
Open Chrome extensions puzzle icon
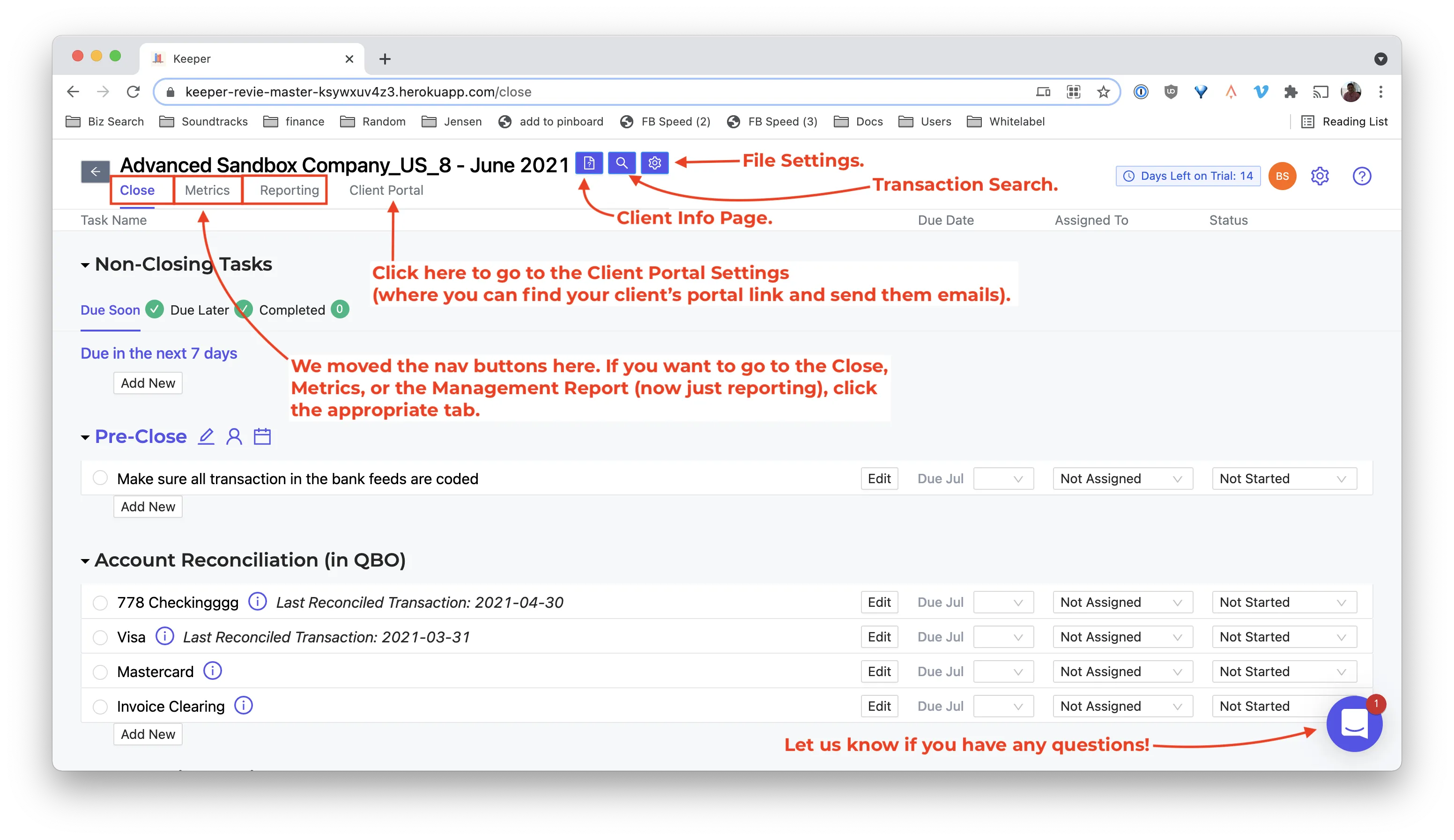1290,92
